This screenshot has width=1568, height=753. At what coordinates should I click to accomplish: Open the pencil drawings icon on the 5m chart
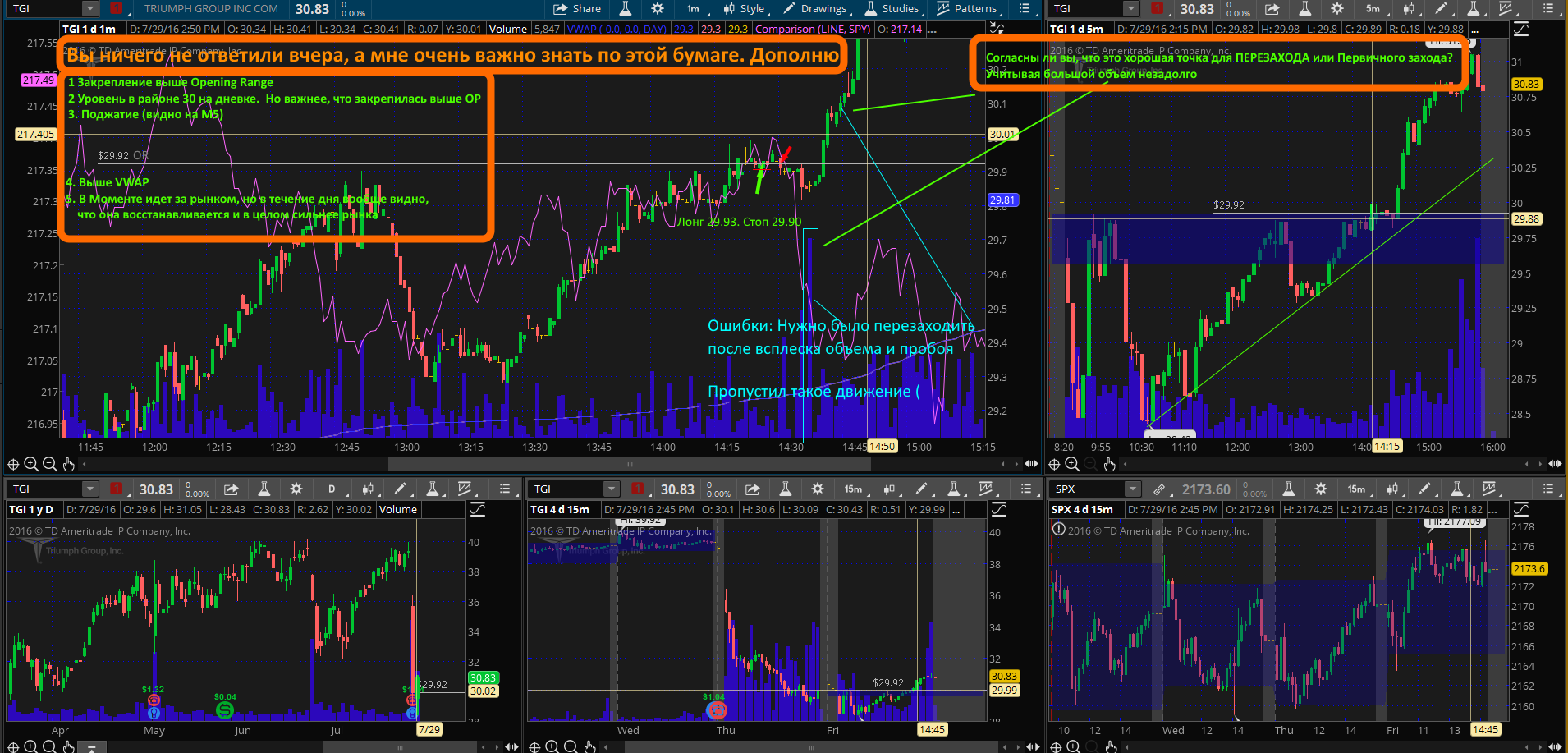1441,8
